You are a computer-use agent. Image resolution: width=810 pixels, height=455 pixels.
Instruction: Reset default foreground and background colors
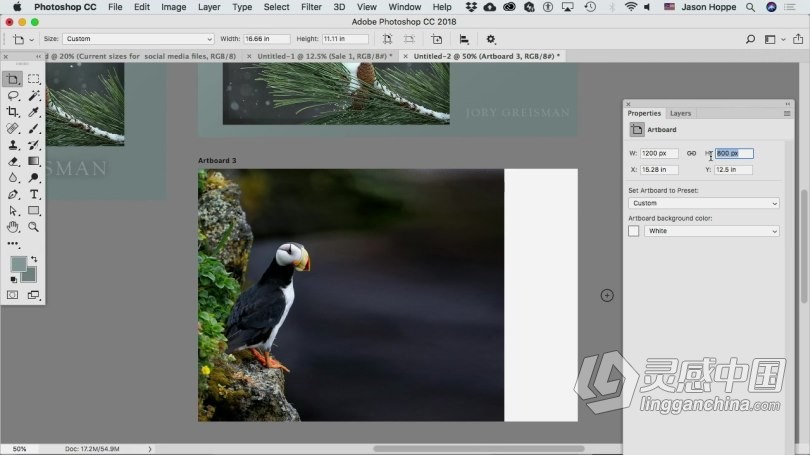[x=13, y=279]
